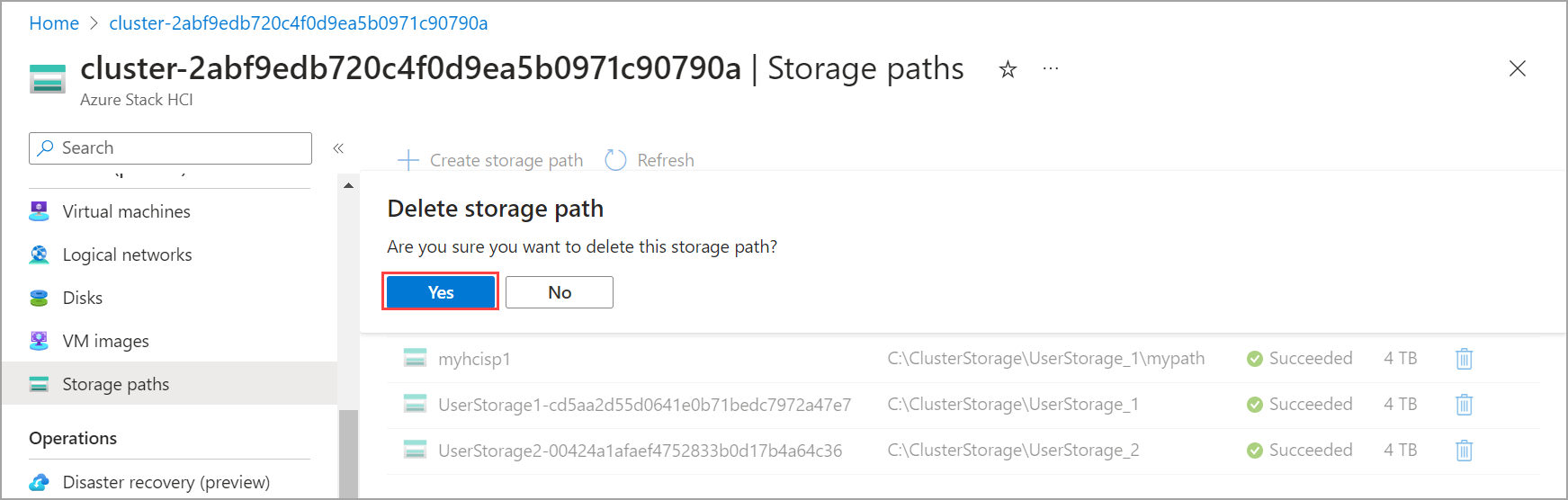Cancel deletion with No button
1568x500 pixels.
coord(559,292)
